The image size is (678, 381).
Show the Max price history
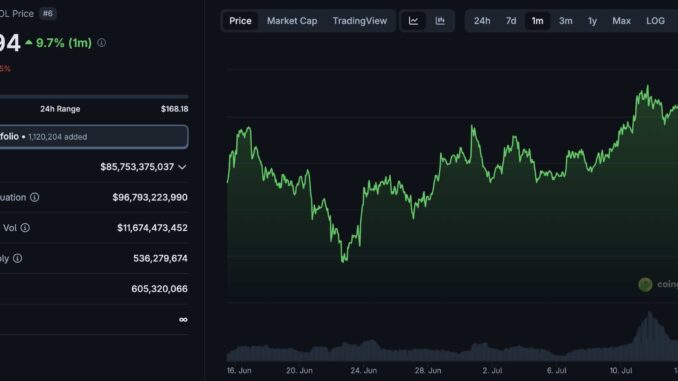(x=621, y=21)
